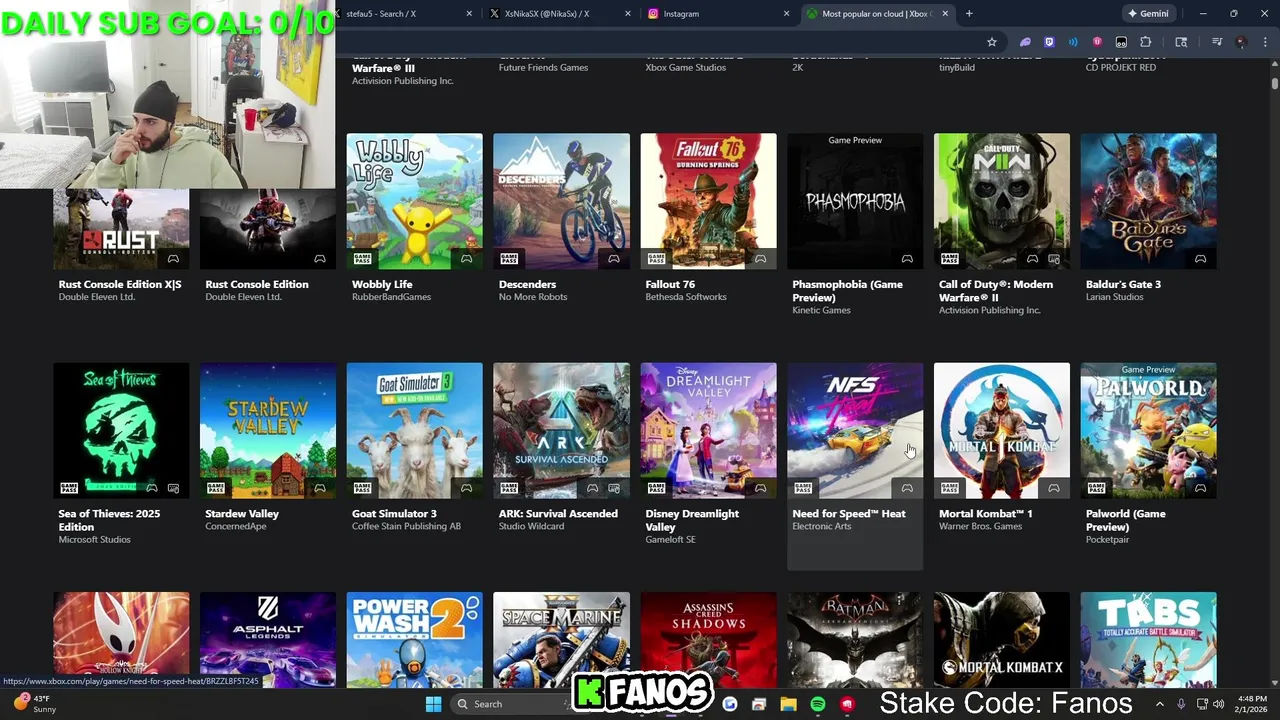Click the controller icon on Mortal Kombat 1

pyautogui.click(x=1053, y=488)
